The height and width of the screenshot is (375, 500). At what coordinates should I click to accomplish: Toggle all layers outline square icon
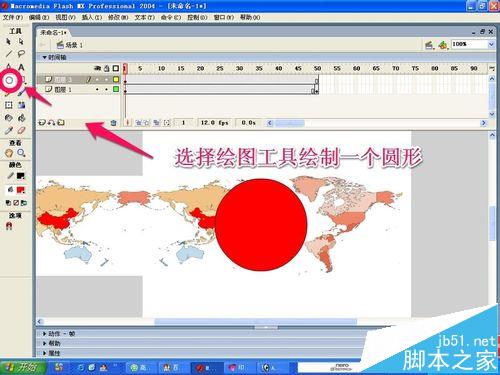coord(116,68)
